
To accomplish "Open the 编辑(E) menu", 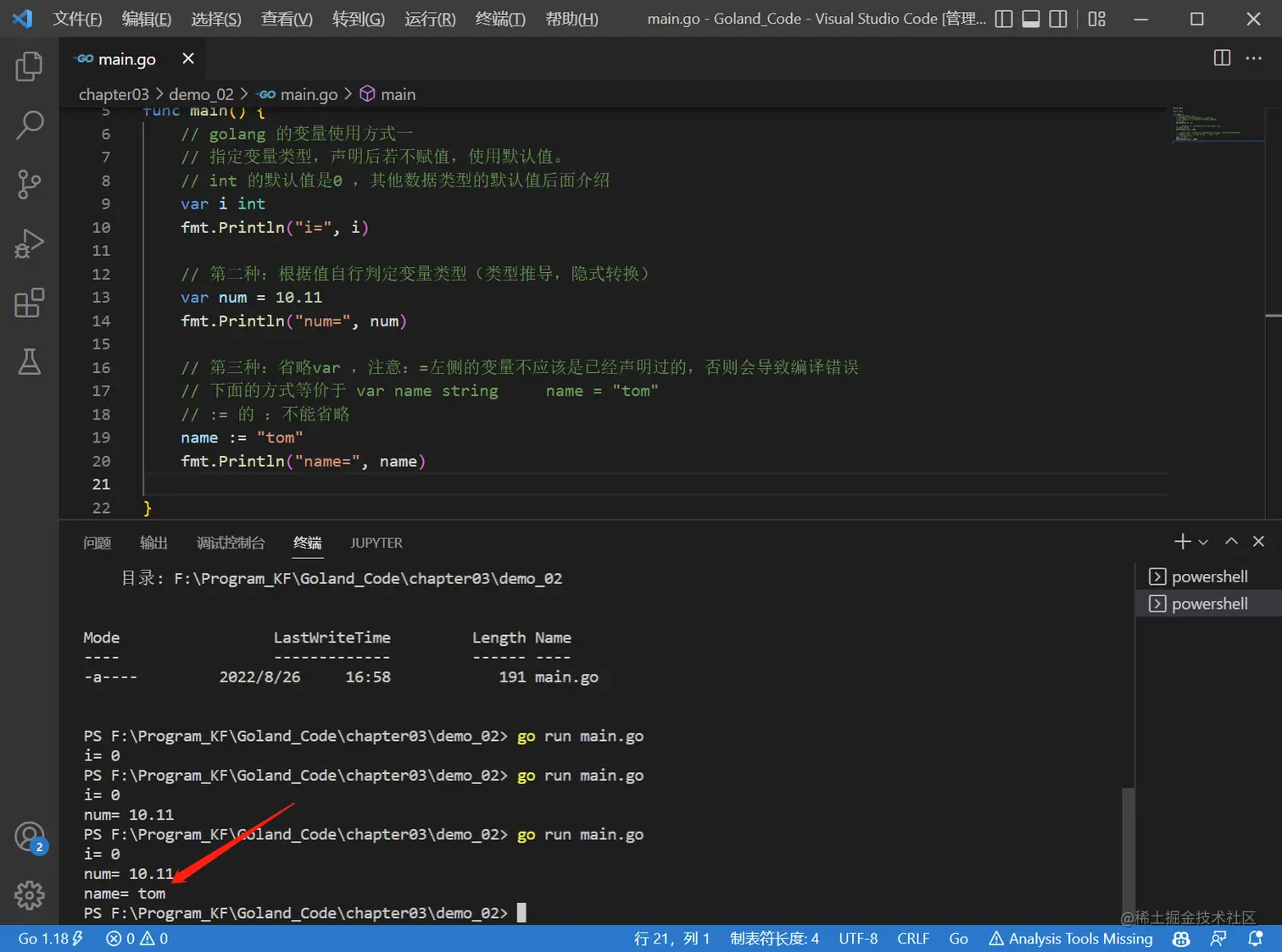I will point(147,19).
